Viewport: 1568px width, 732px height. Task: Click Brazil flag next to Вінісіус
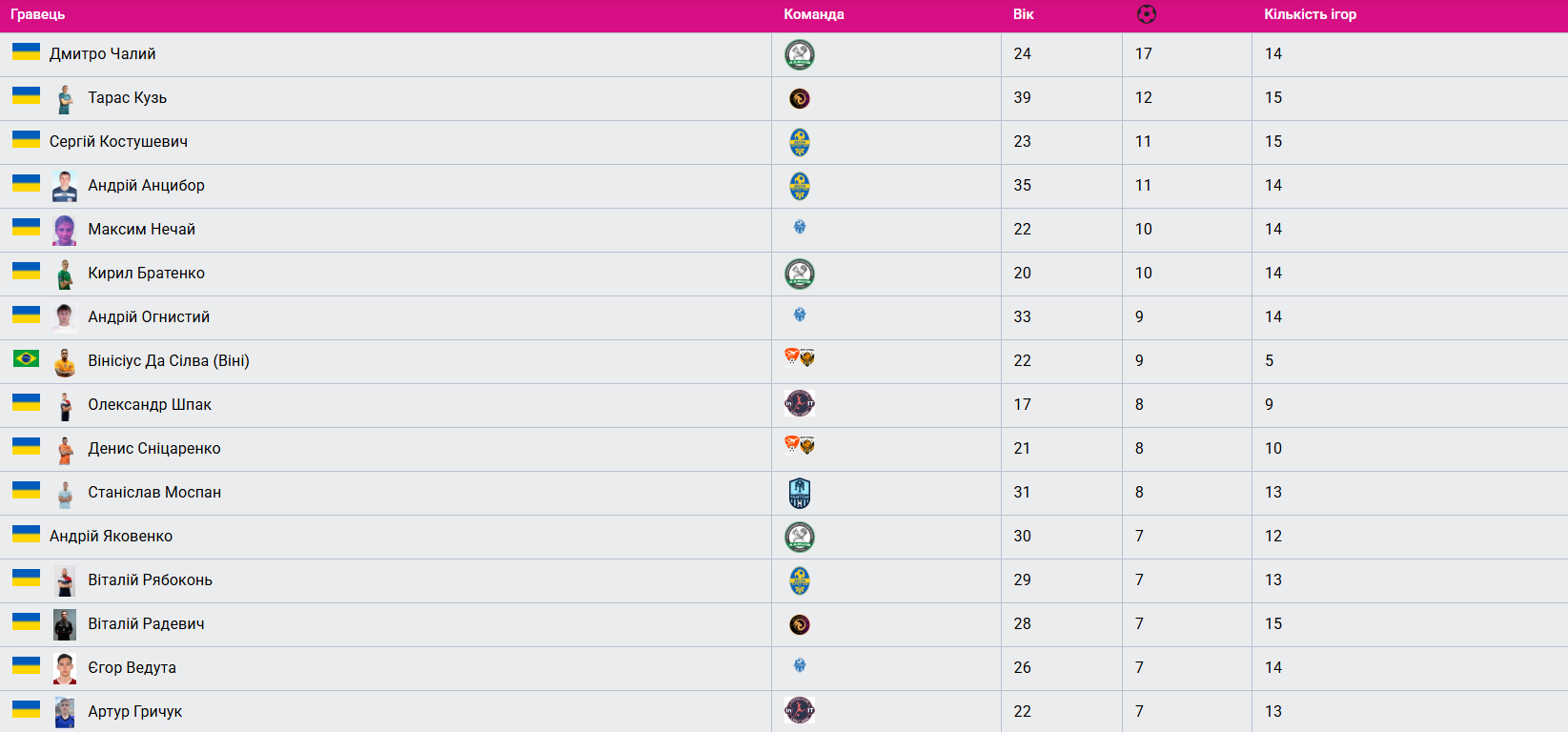(26, 358)
